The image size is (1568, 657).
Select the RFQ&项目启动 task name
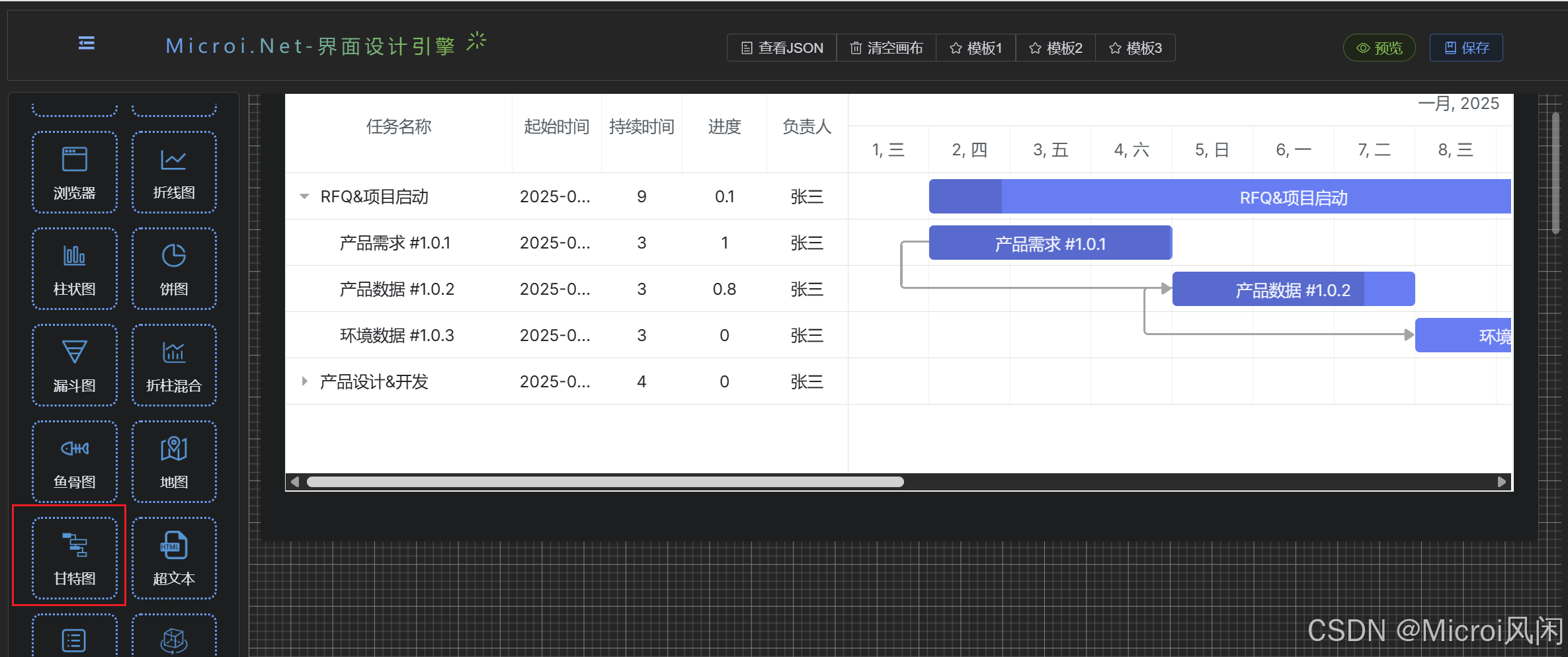coord(374,196)
